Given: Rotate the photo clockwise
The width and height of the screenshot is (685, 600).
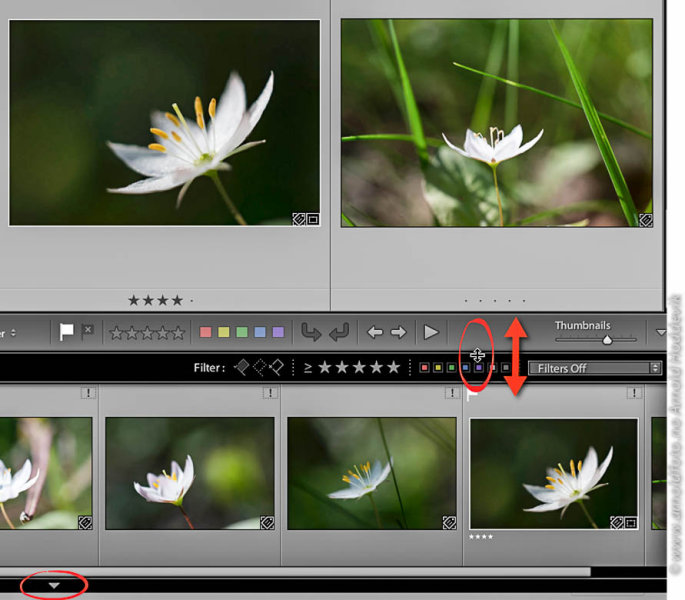Looking at the screenshot, I should pos(339,333).
